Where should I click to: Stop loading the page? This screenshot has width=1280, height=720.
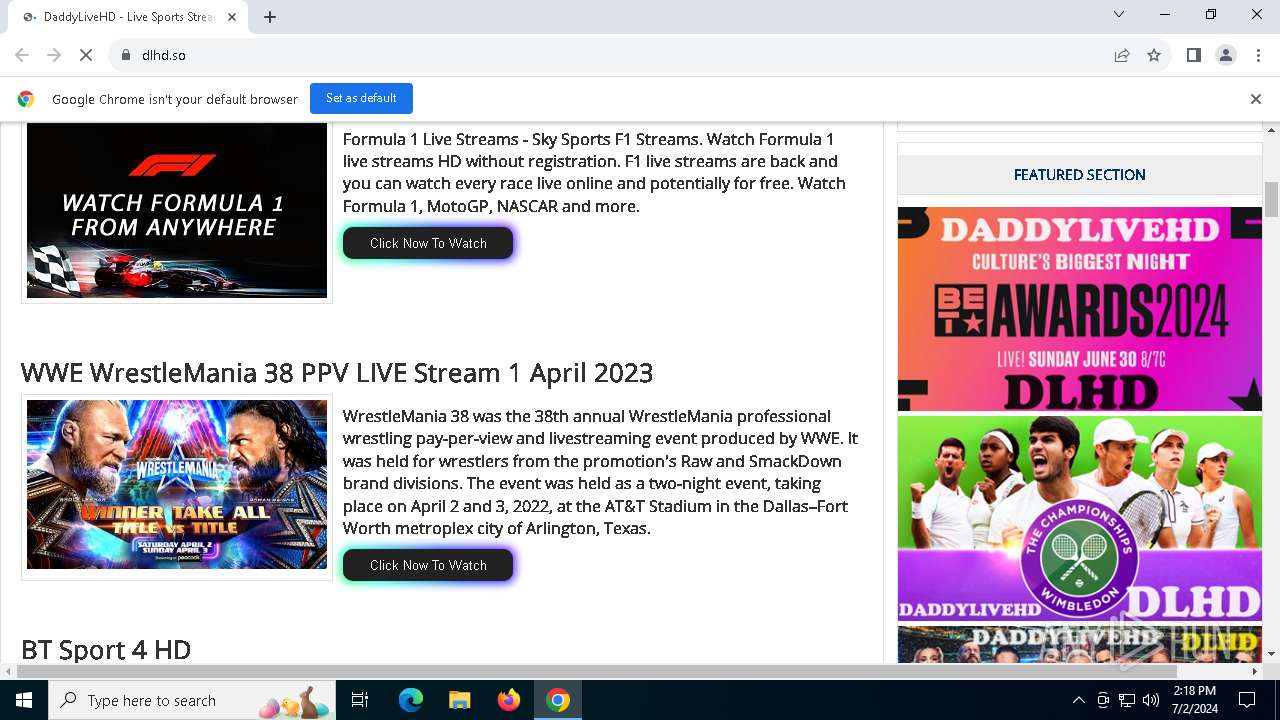[86, 55]
